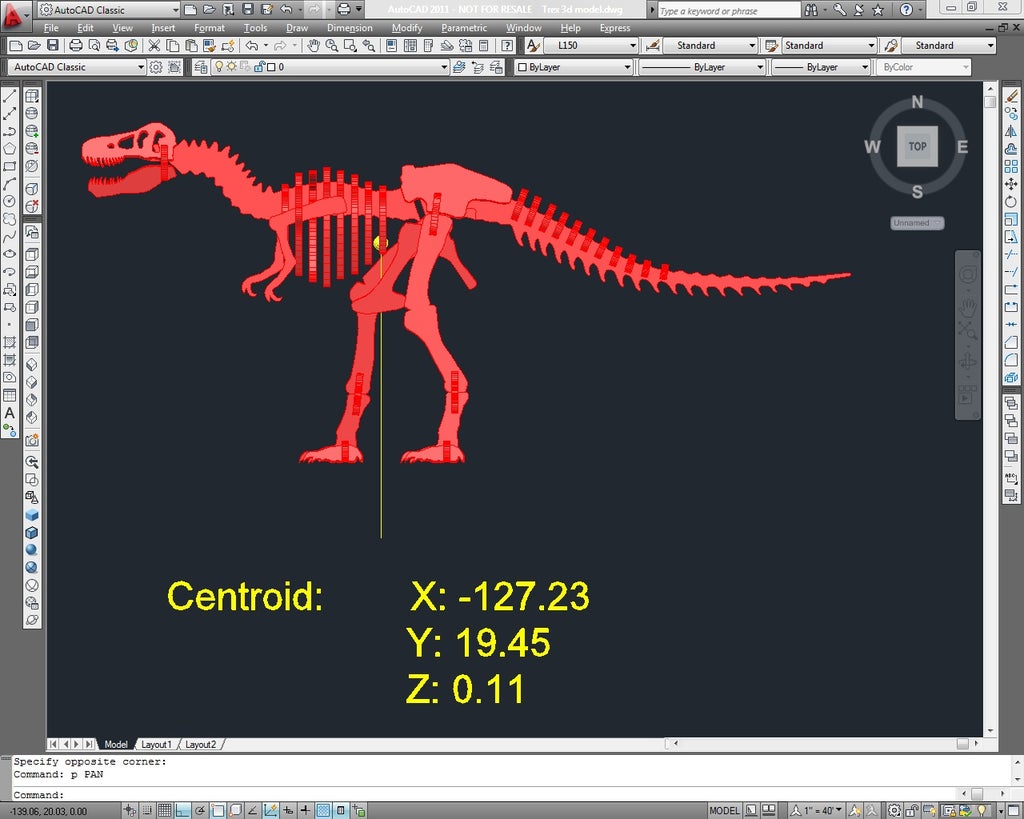Toggle Grid Display in status bar
This screenshot has height=819, width=1024.
click(165, 811)
